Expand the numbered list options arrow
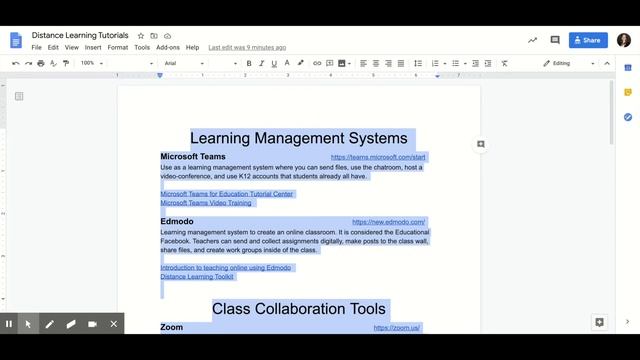 click(x=444, y=64)
